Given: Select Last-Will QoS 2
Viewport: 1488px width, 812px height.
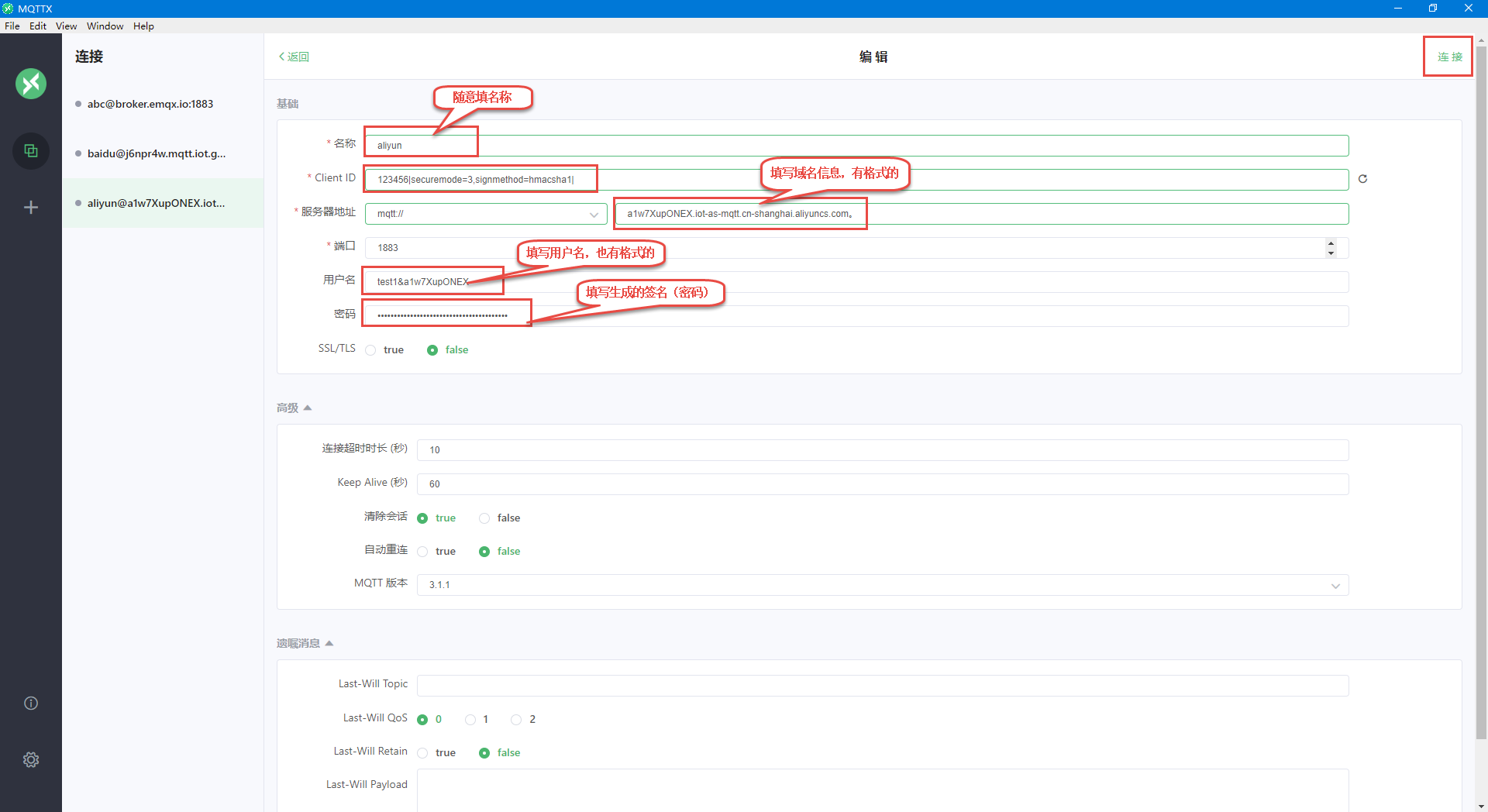Looking at the screenshot, I should [523, 720].
